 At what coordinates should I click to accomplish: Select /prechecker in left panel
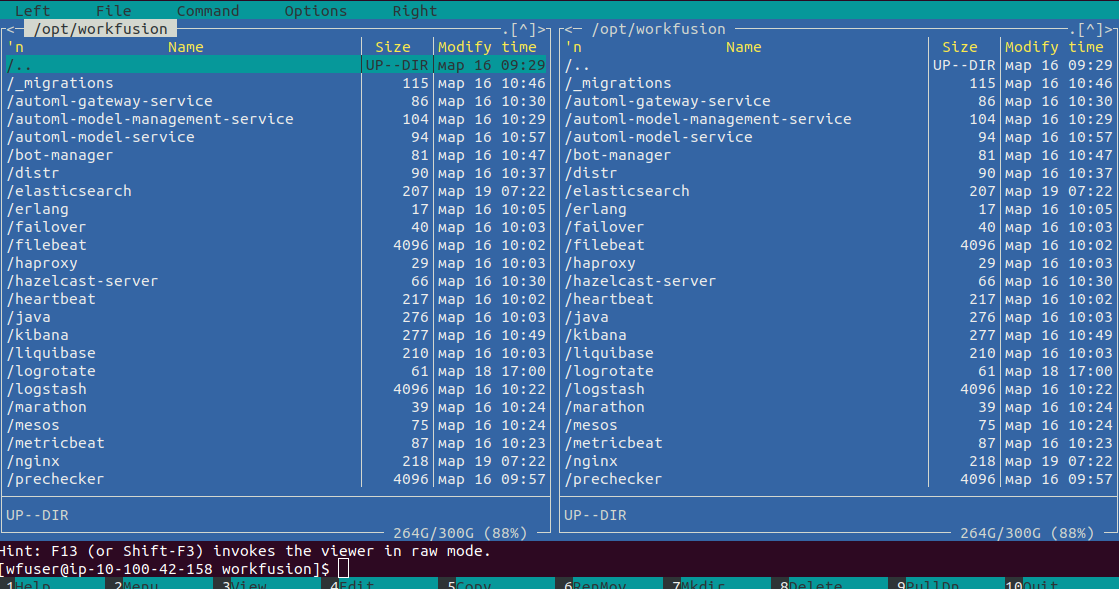pos(276,479)
